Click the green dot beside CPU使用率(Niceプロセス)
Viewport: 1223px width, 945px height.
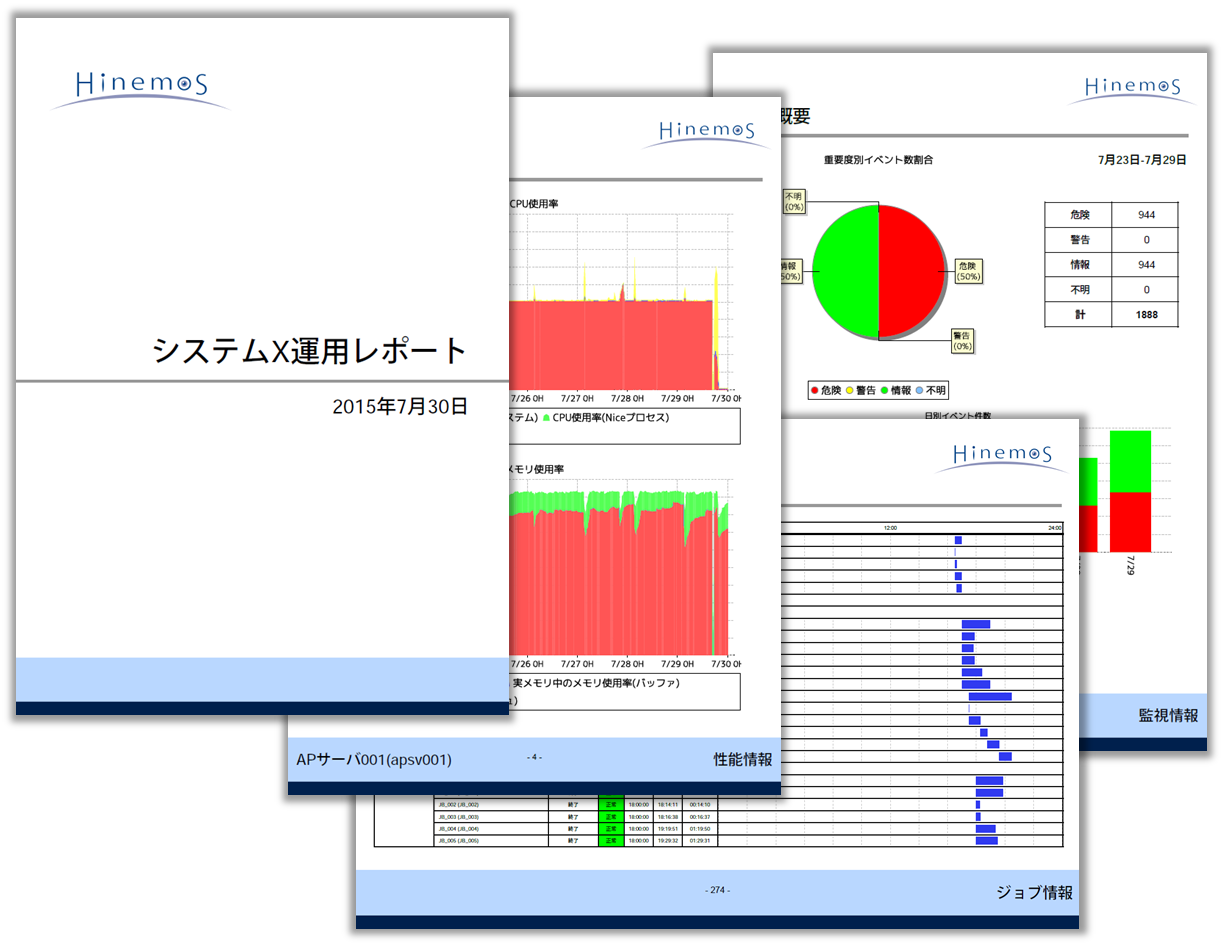point(546,418)
